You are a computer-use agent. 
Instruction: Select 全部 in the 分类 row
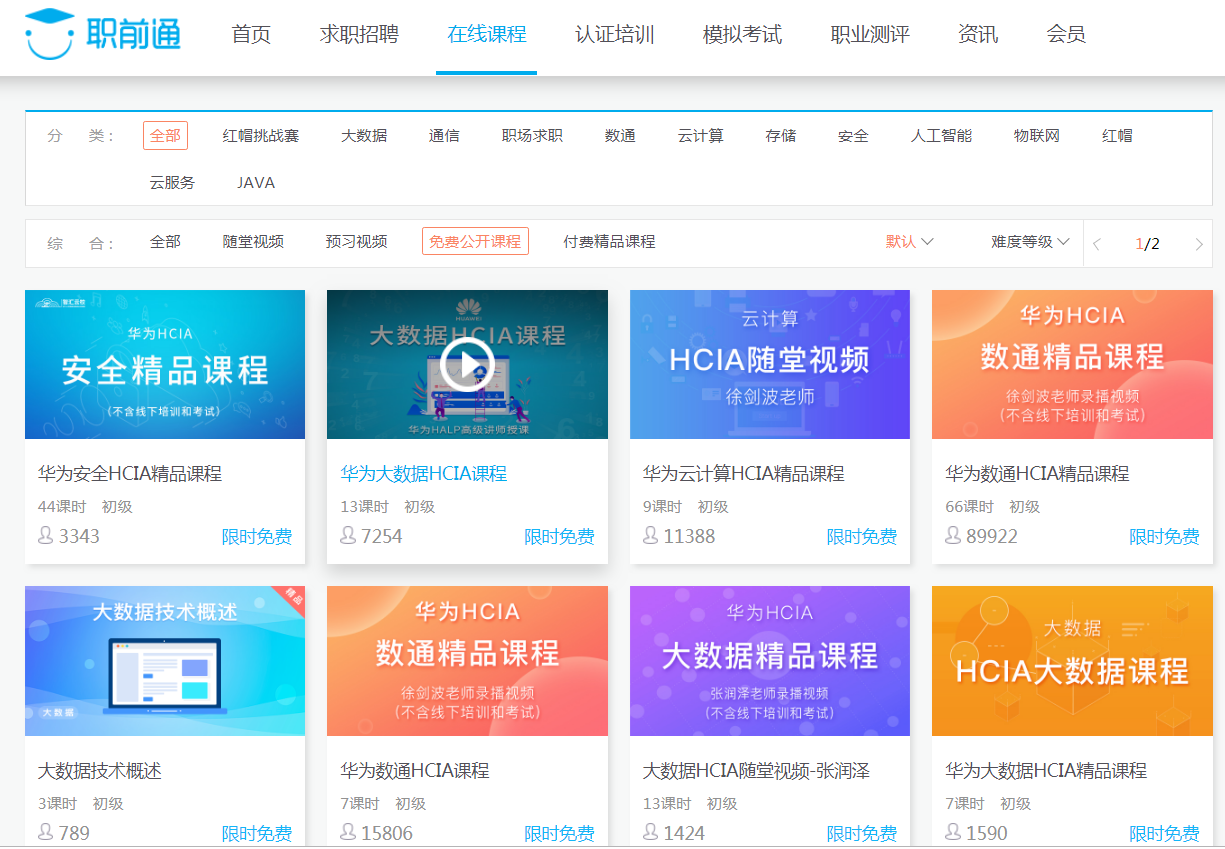pos(165,135)
